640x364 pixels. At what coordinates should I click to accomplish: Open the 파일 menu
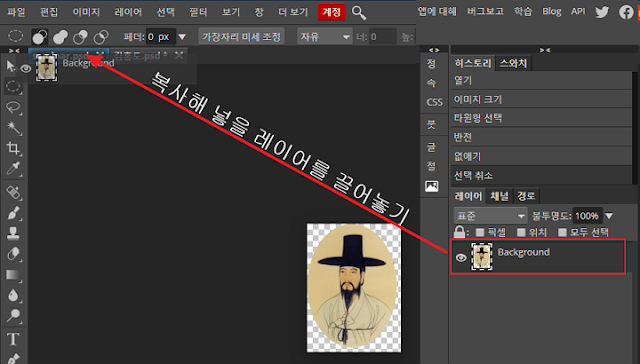(16, 12)
